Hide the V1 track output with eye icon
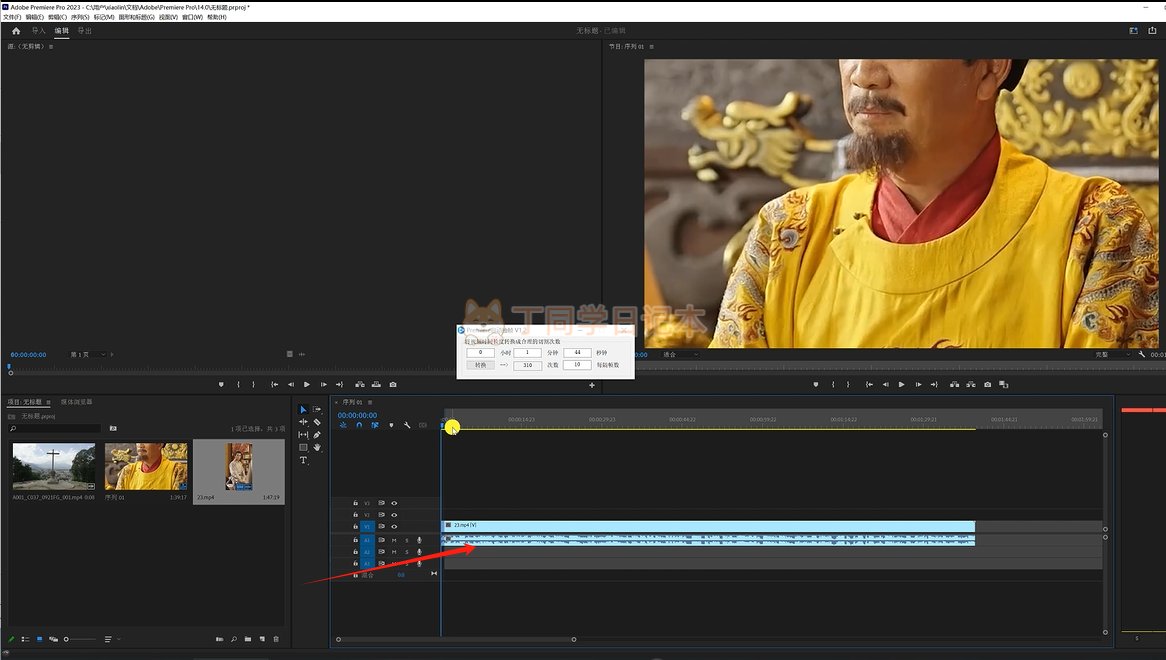1166x660 pixels. [394, 526]
